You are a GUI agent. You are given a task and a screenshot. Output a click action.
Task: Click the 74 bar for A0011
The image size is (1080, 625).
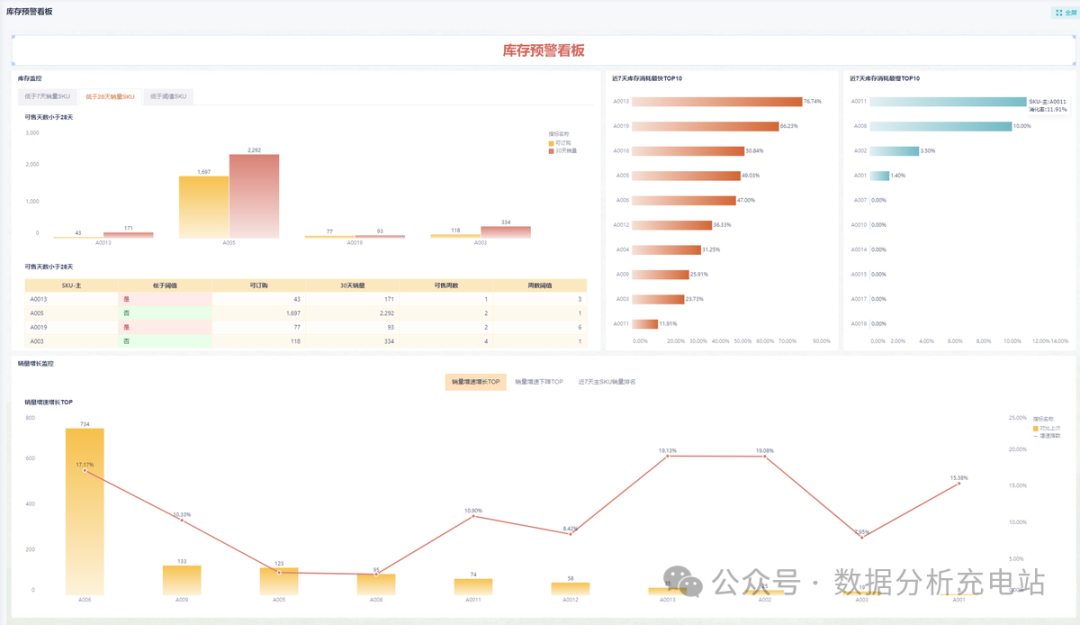[x=473, y=587]
